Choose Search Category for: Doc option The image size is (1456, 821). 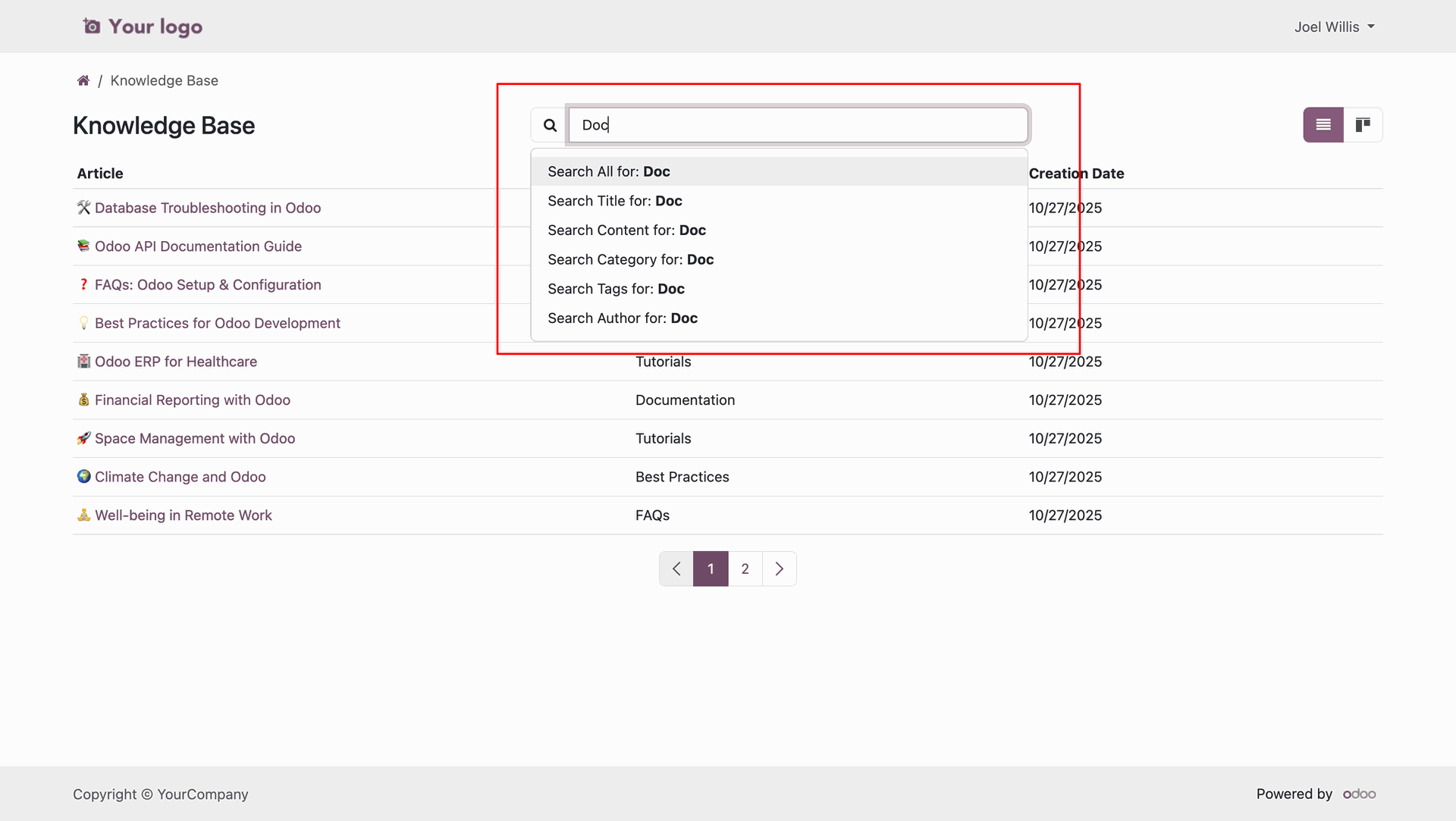630,260
